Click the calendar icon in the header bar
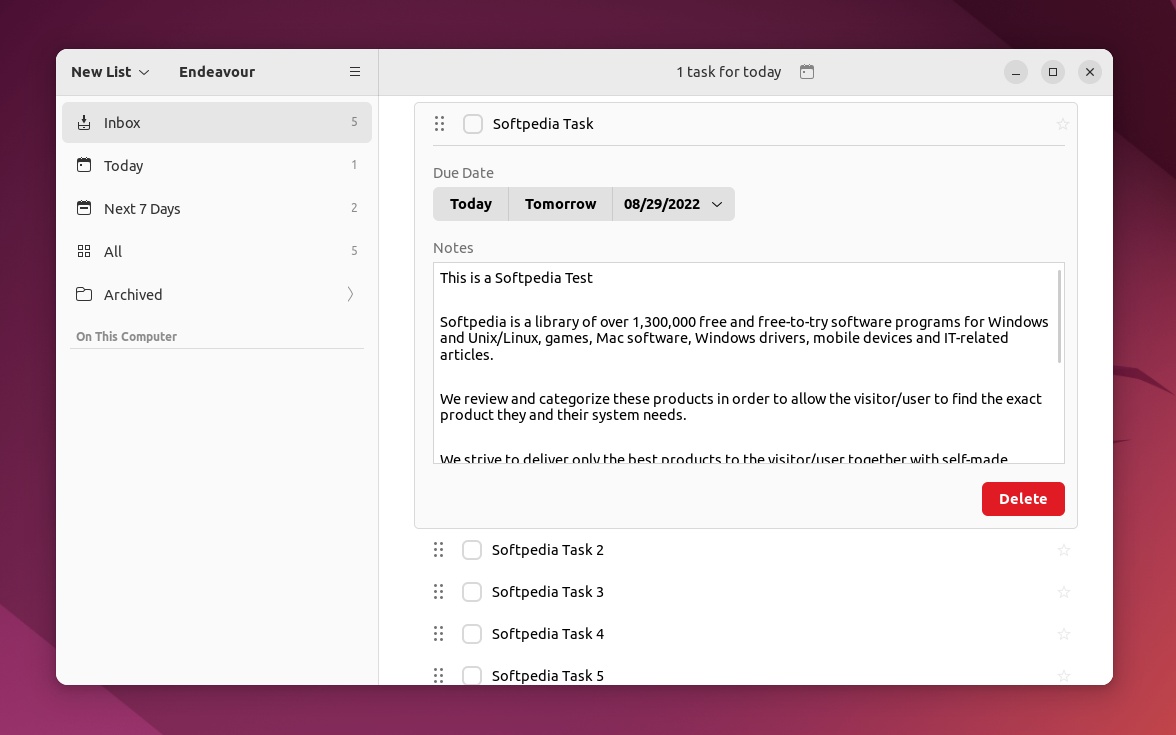Viewport: 1176px width, 735px height. (807, 71)
